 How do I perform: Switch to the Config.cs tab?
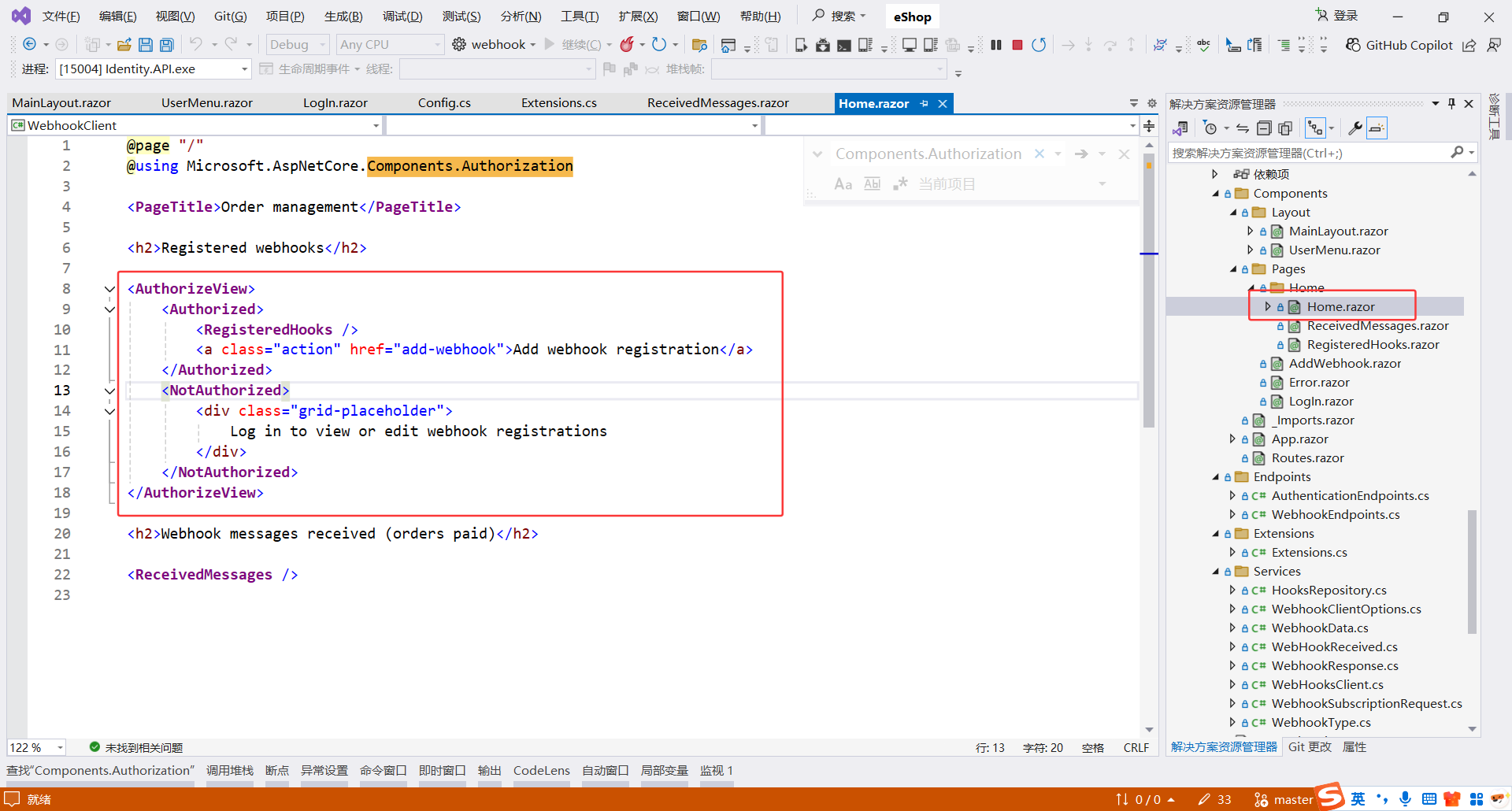coord(444,103)
